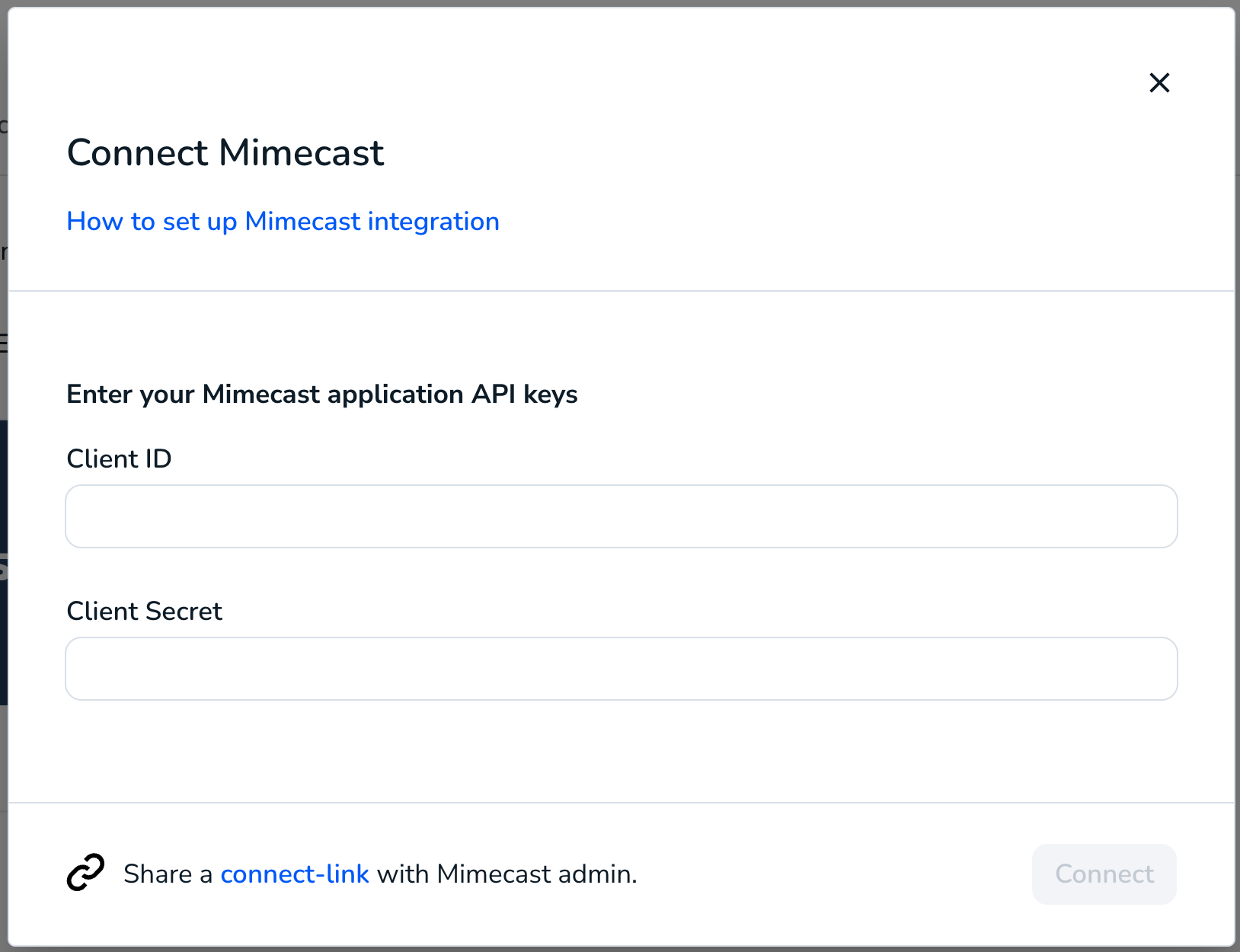This screenshot has width=1240, height=952.
Task: Click the Connect button
Action: 1104,874
